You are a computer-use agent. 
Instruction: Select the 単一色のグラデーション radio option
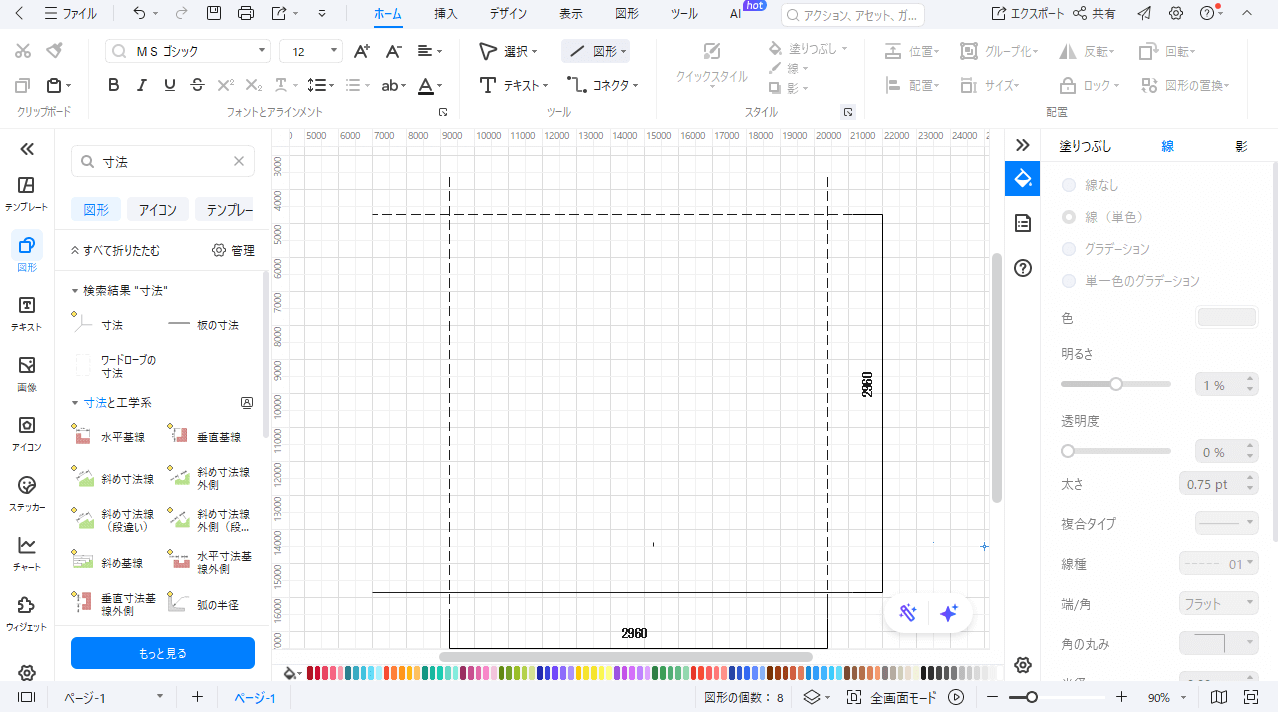(x=1070, y=281)
